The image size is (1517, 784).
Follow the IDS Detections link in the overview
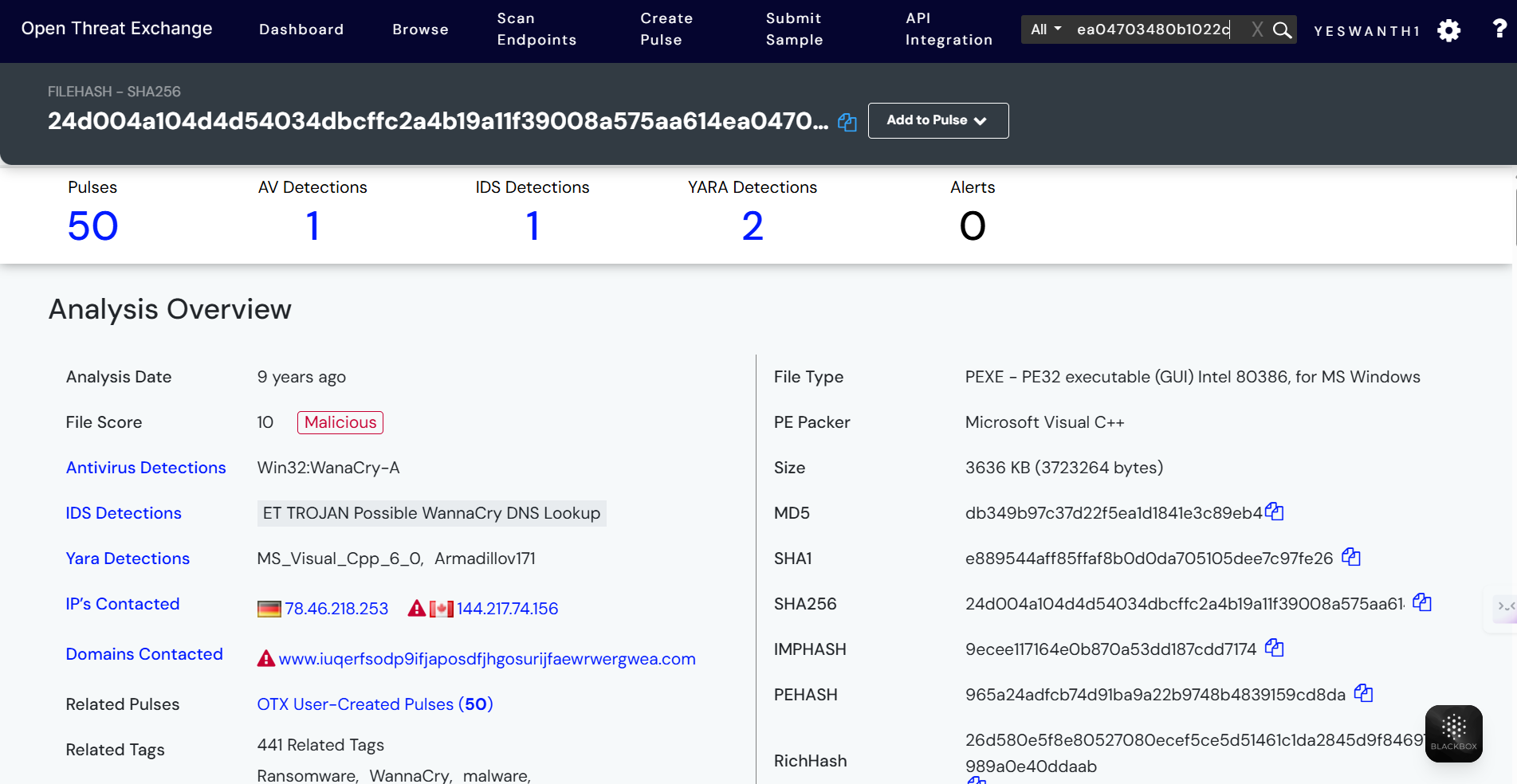(124, 513)
